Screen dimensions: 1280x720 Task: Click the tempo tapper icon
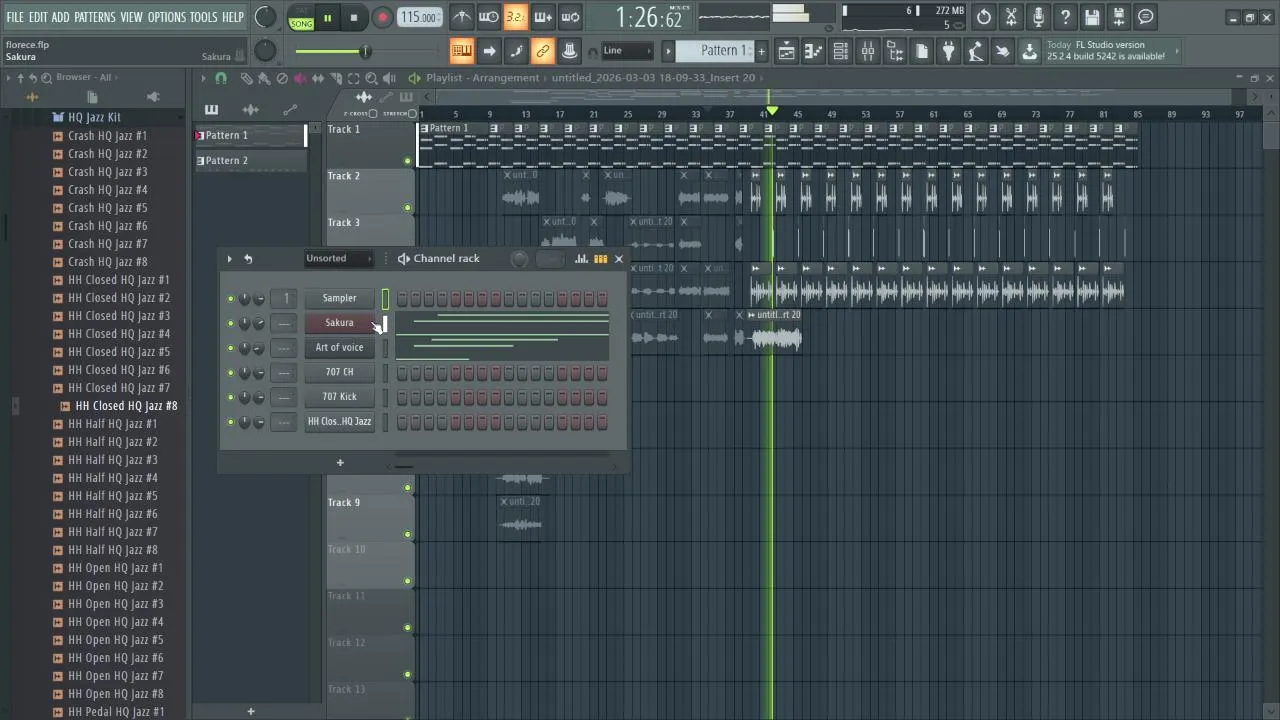click(976, 51)
